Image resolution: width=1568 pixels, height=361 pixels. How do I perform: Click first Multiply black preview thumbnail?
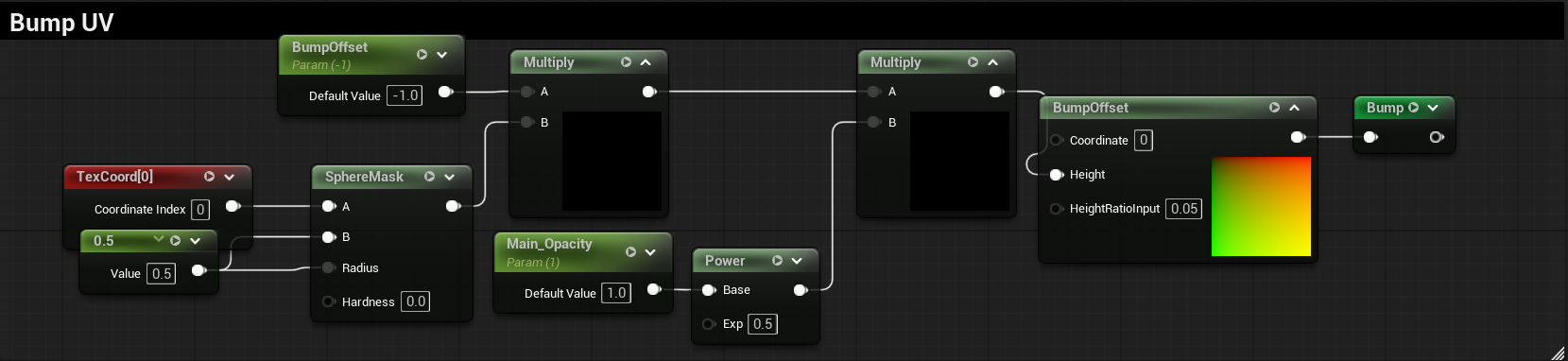[x=612, y=161]
